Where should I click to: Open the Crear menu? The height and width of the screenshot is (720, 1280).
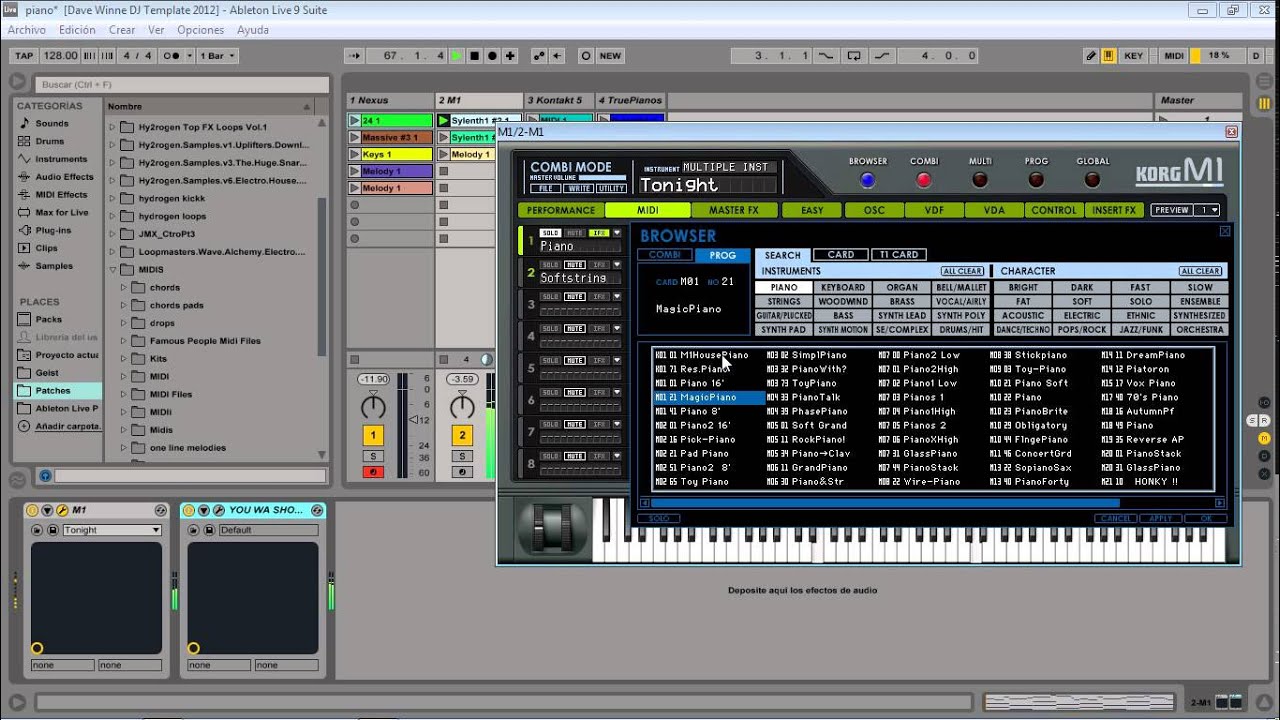click(122, 30)
